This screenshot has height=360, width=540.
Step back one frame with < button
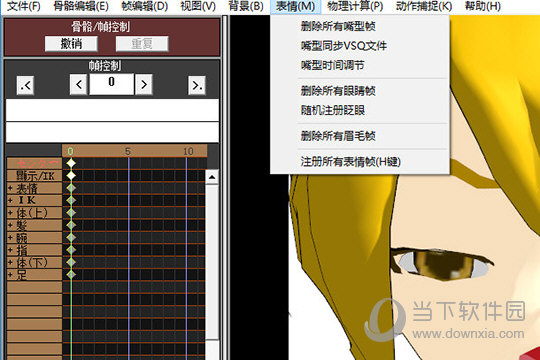click(x=78, y=84)
